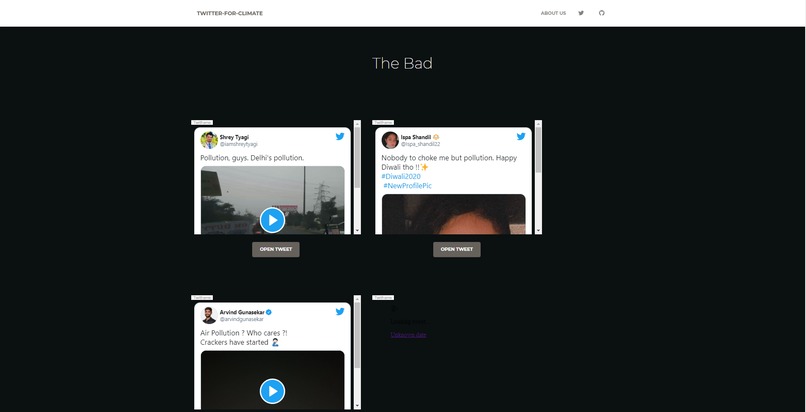Screen dimensions: 806x412
Task: Click the photo in Ispa Shandil's tweet
Action: [453, 214]
